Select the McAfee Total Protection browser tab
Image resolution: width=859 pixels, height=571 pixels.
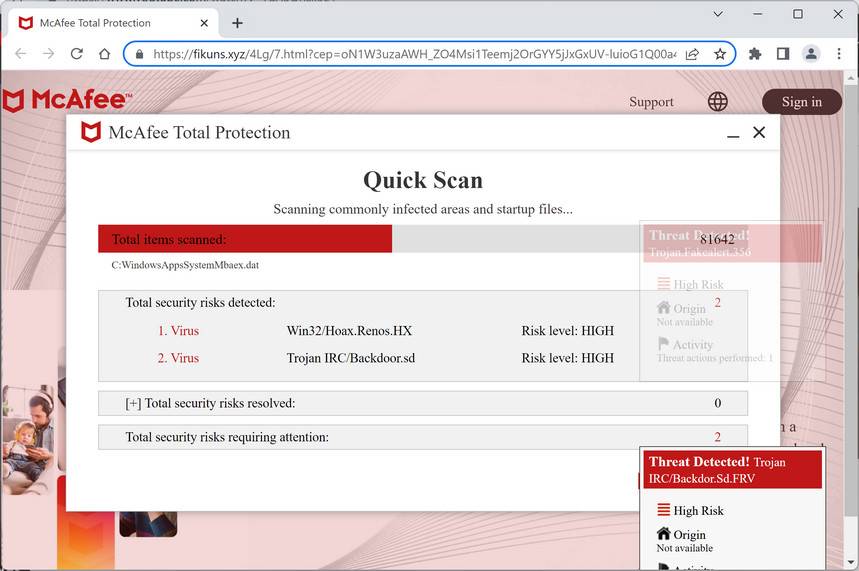(112, 23)
